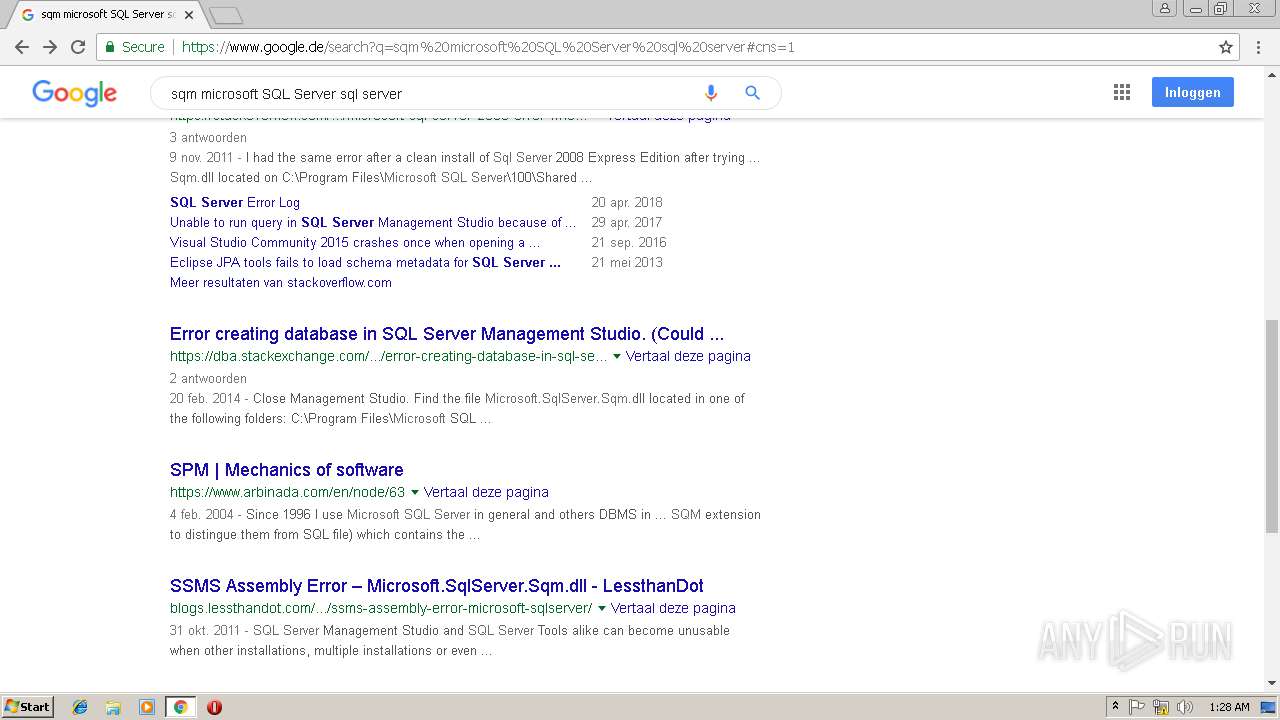
Task: Click the scrollbar up arrow
Action: [x=1271, y=74]
